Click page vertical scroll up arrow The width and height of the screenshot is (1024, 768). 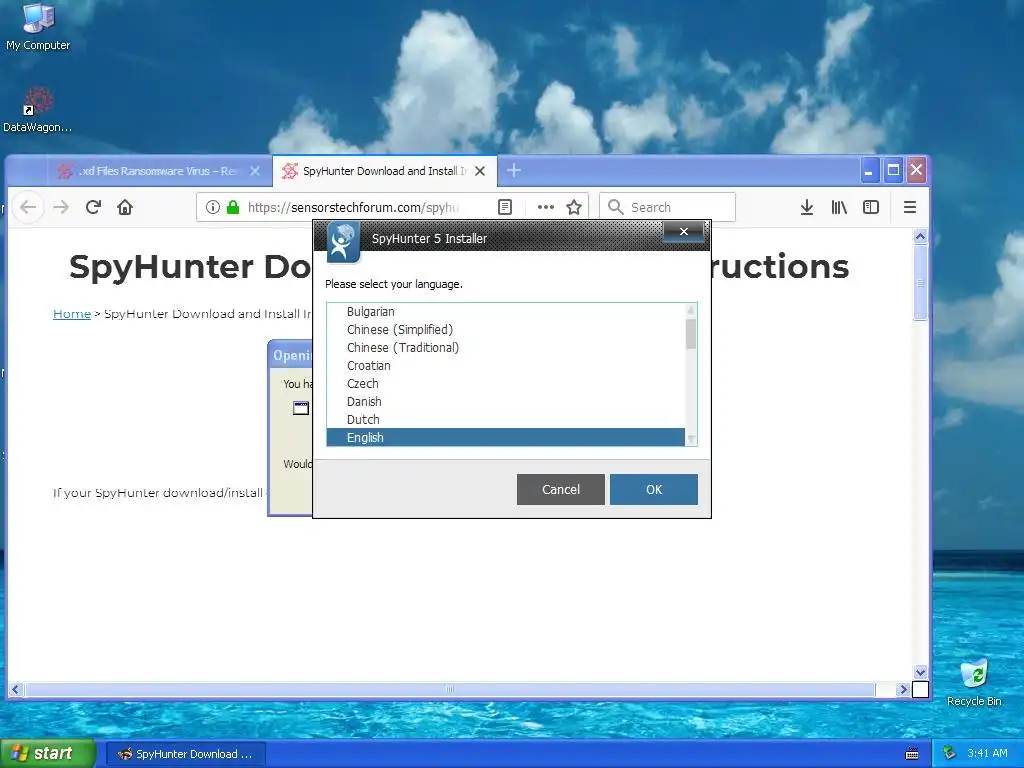pyautogui.click(x=920, y=236)
